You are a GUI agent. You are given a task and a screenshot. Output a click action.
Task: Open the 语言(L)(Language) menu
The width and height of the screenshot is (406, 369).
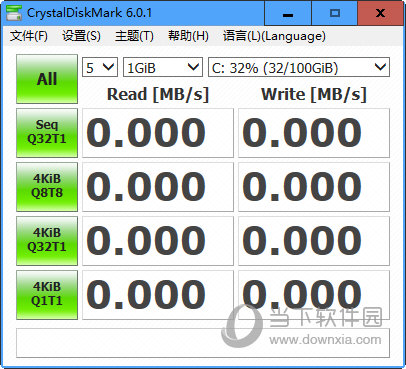[274, 36]
